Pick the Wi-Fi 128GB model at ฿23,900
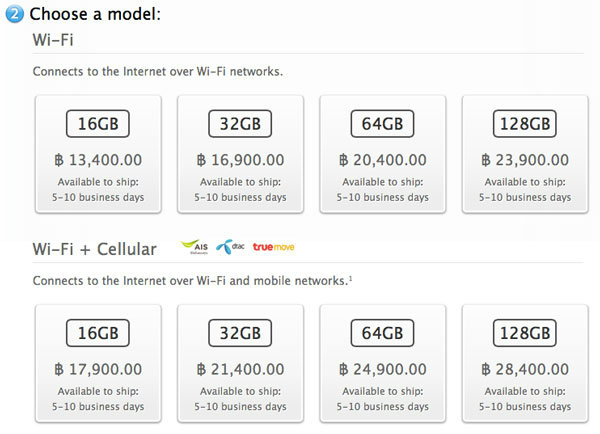Screen dimensions: 600x434 (525, 154)
